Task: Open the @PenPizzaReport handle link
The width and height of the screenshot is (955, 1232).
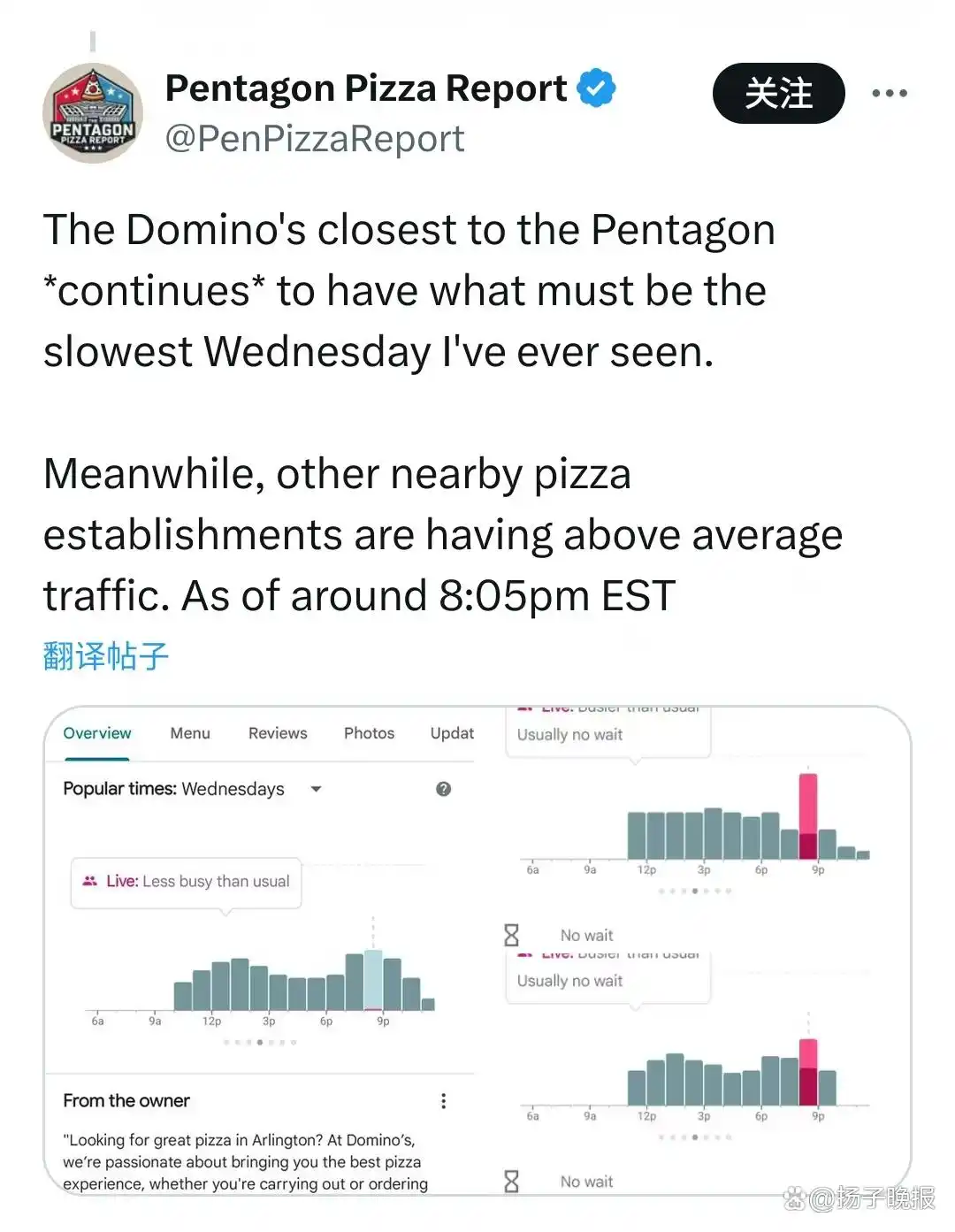Action: pos(315,139)
